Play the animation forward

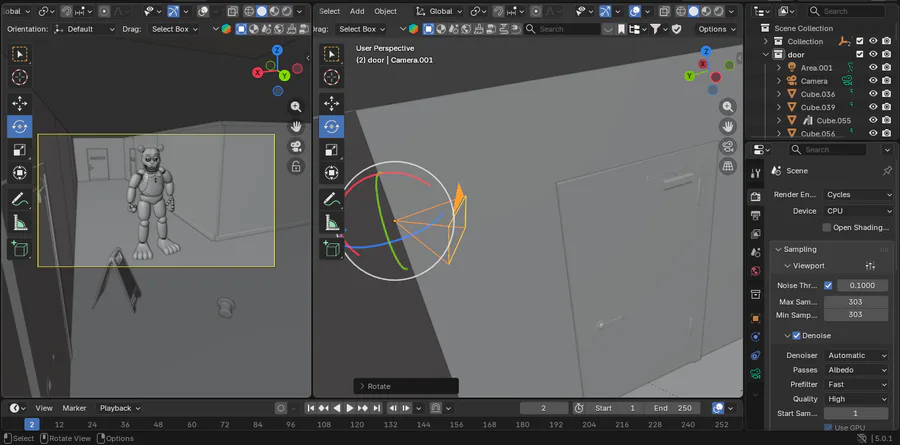(350, 408)
